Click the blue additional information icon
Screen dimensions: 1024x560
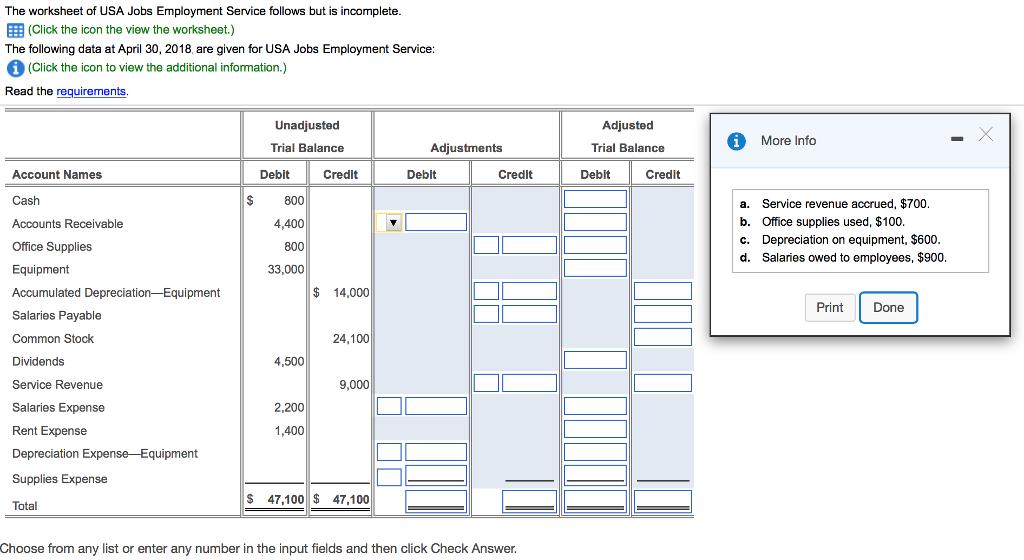15,68
